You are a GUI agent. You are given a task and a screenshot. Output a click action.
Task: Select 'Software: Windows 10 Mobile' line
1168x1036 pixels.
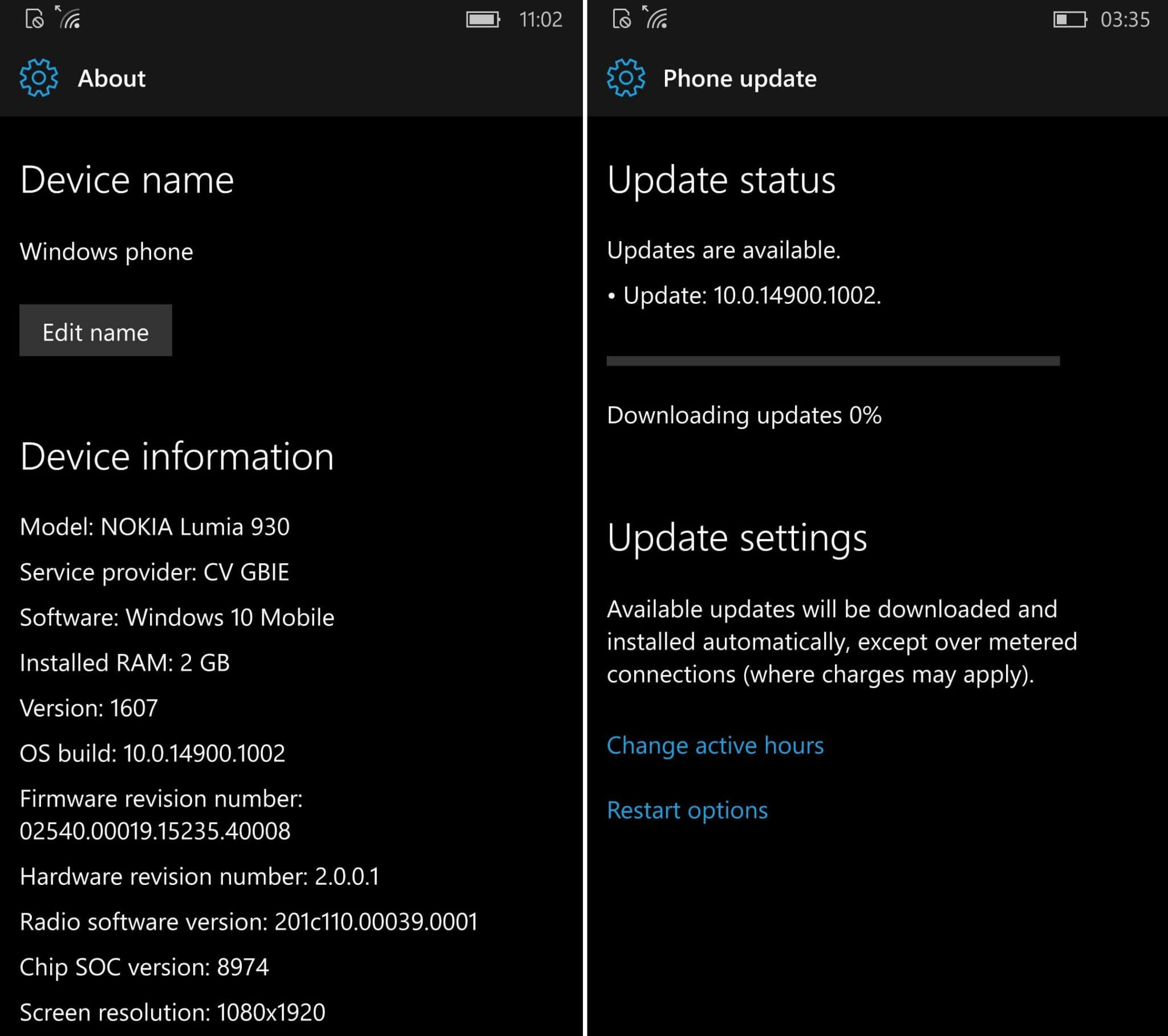[x=177, y=617]
